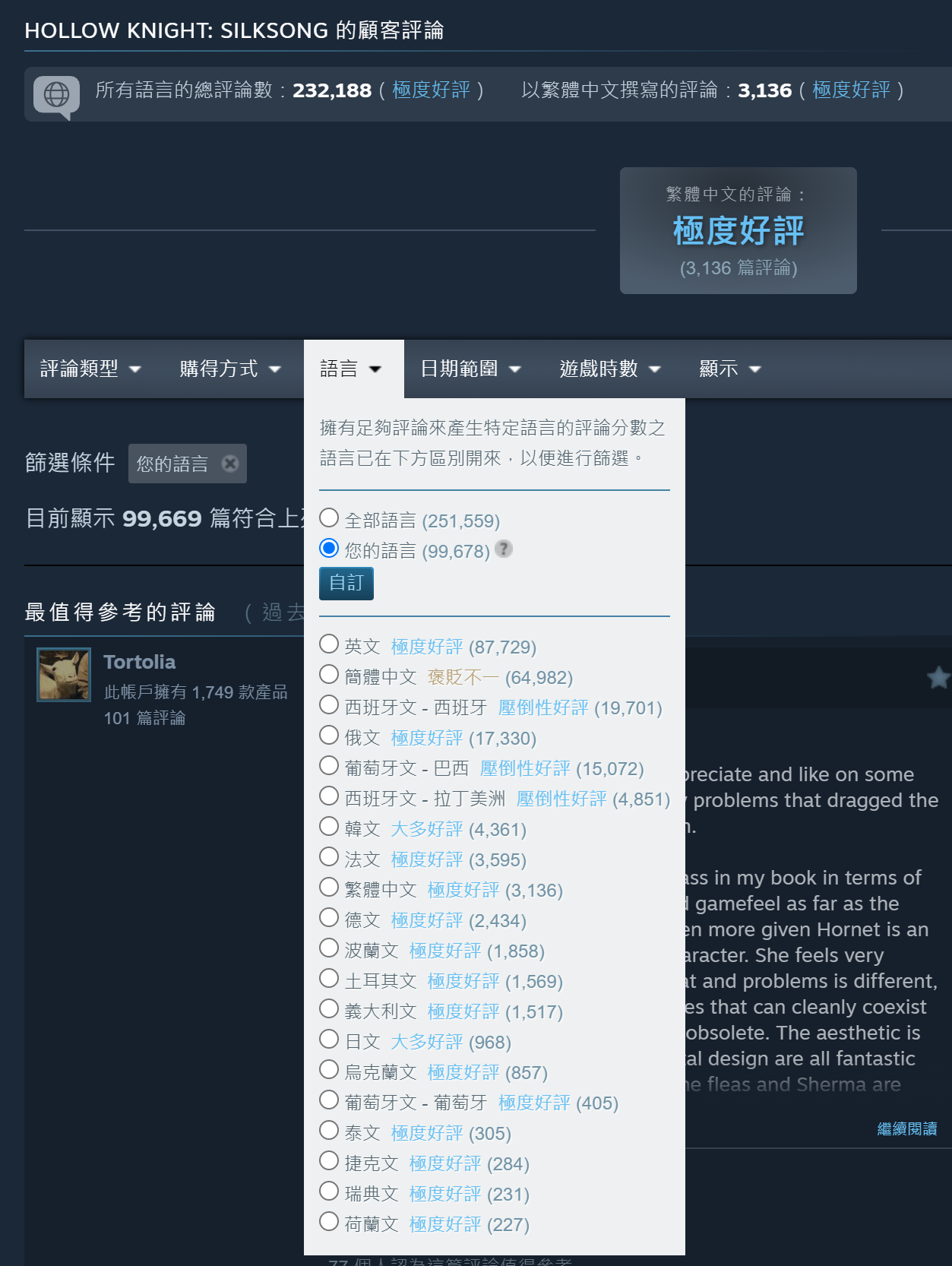Viewport: 952px width, 1266px height.
Task: Choose 簡體中文 language radio button
Action: click(329, 675)
